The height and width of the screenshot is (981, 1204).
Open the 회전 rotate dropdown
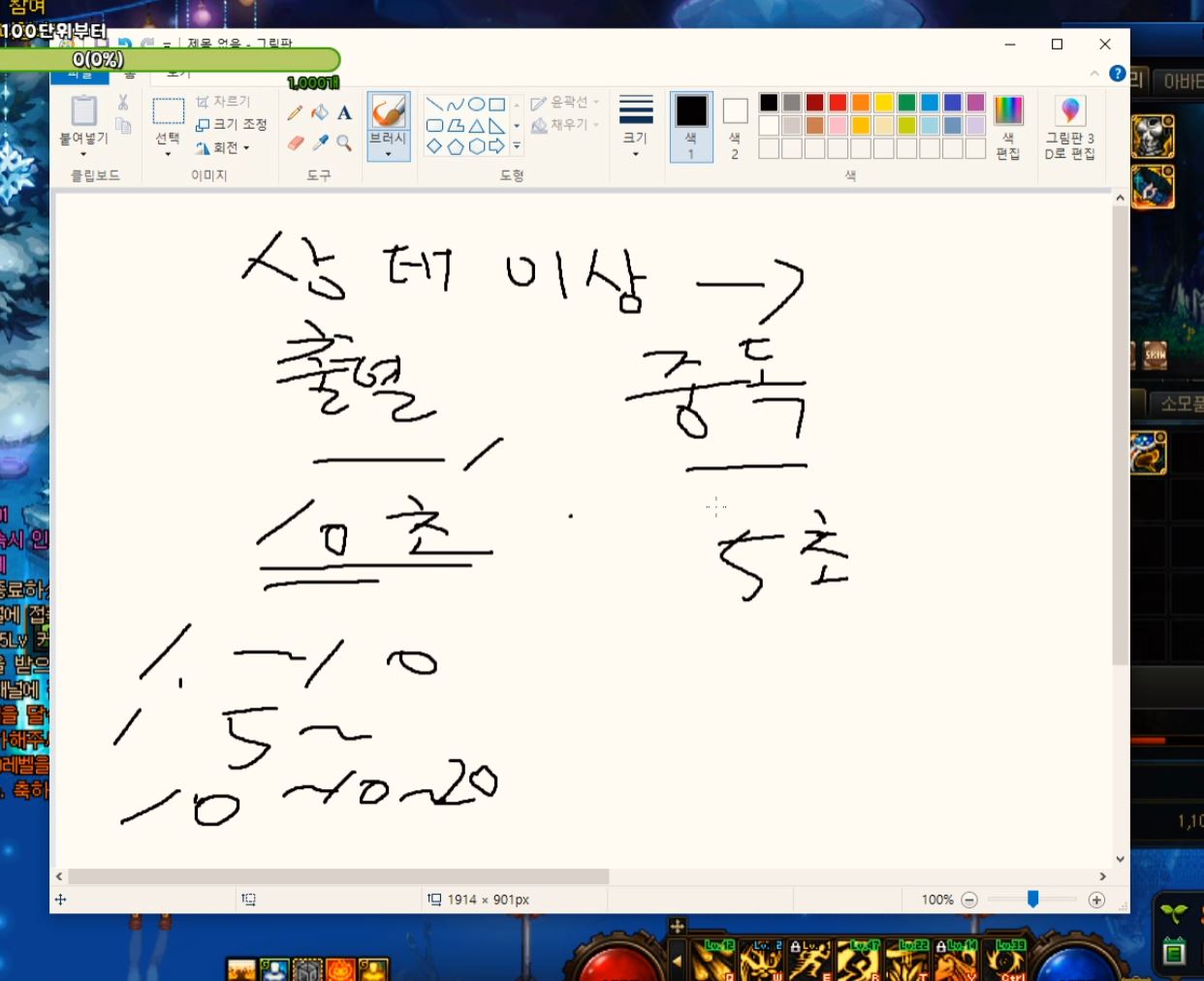(224, 148)
